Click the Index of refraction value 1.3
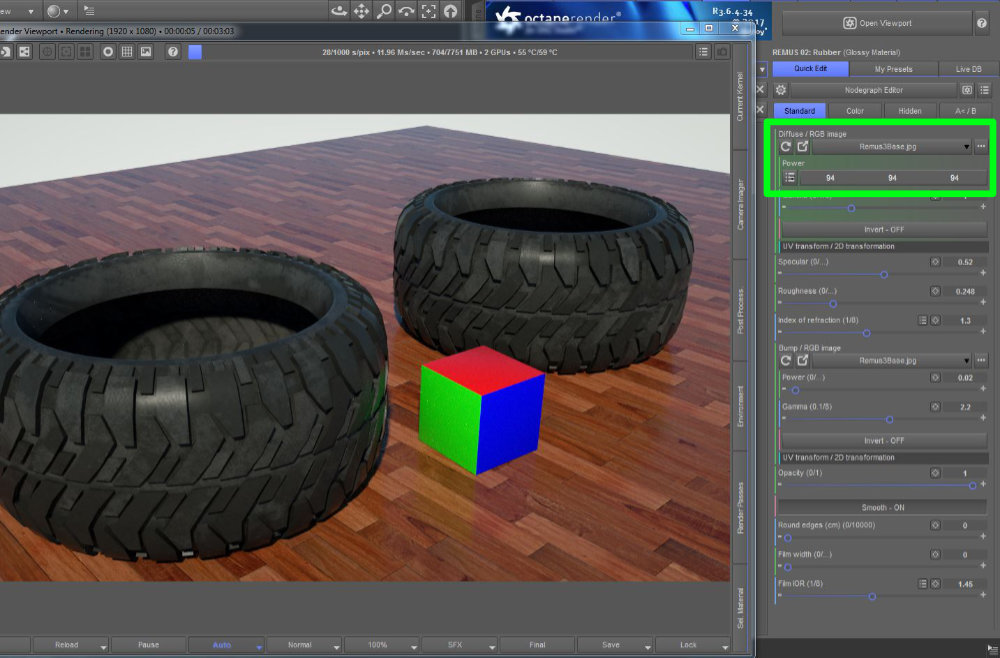The width and height of the screenshot is (1000, 658). 965,321
